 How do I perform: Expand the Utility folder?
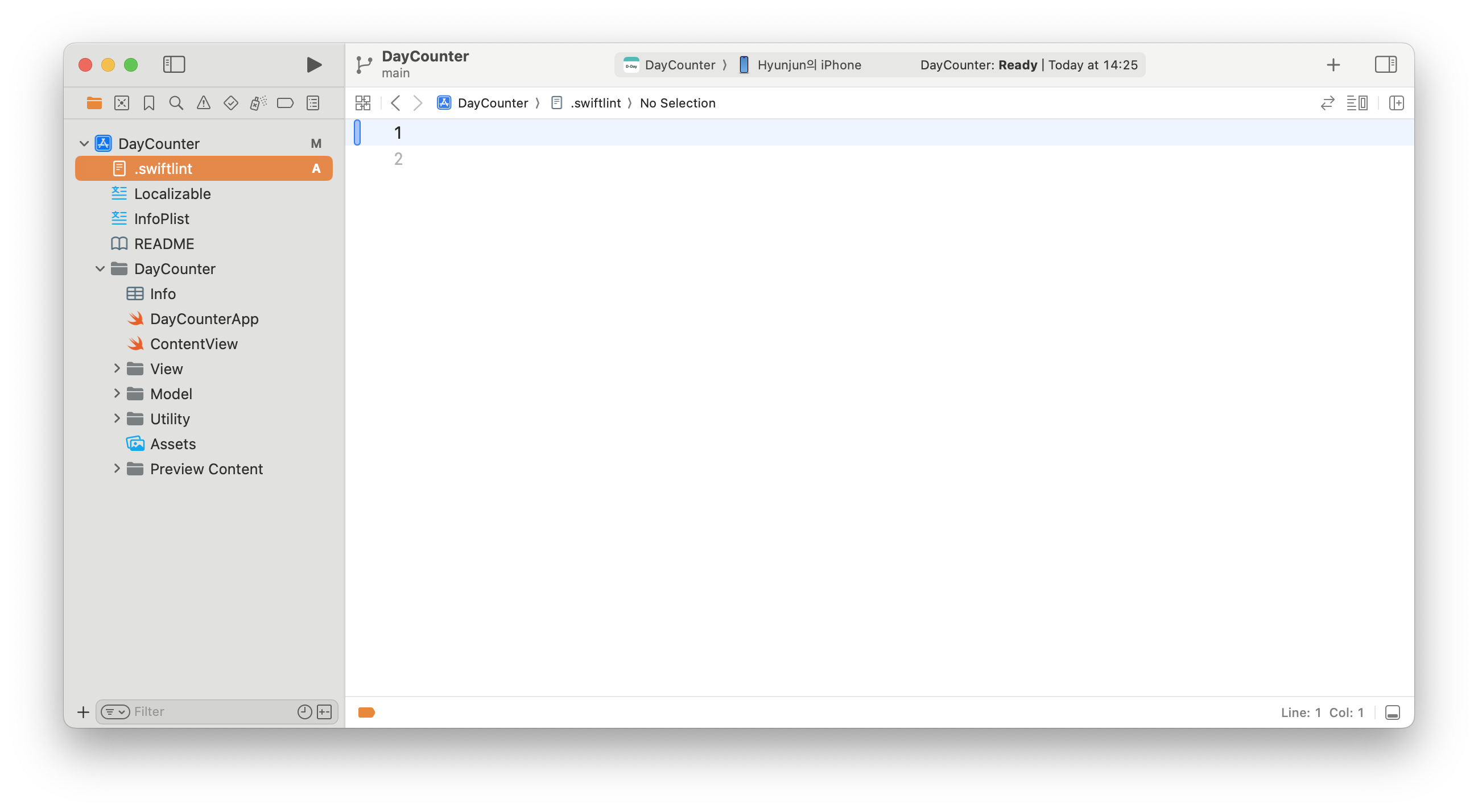coord(117,419)
